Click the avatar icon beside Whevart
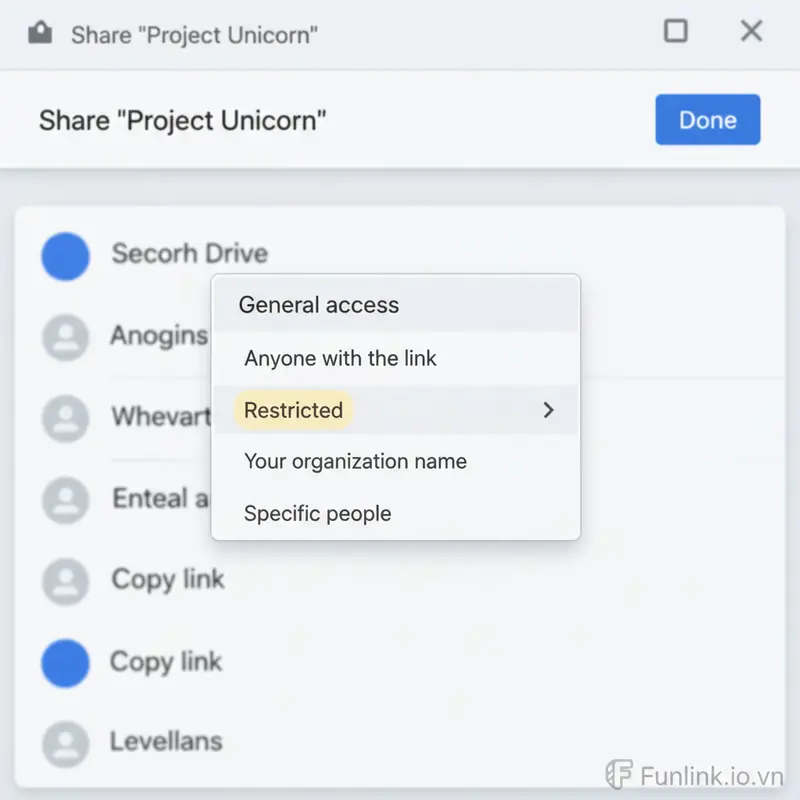The width and height of the screenshot is (800, 800). tap(65, 417)
